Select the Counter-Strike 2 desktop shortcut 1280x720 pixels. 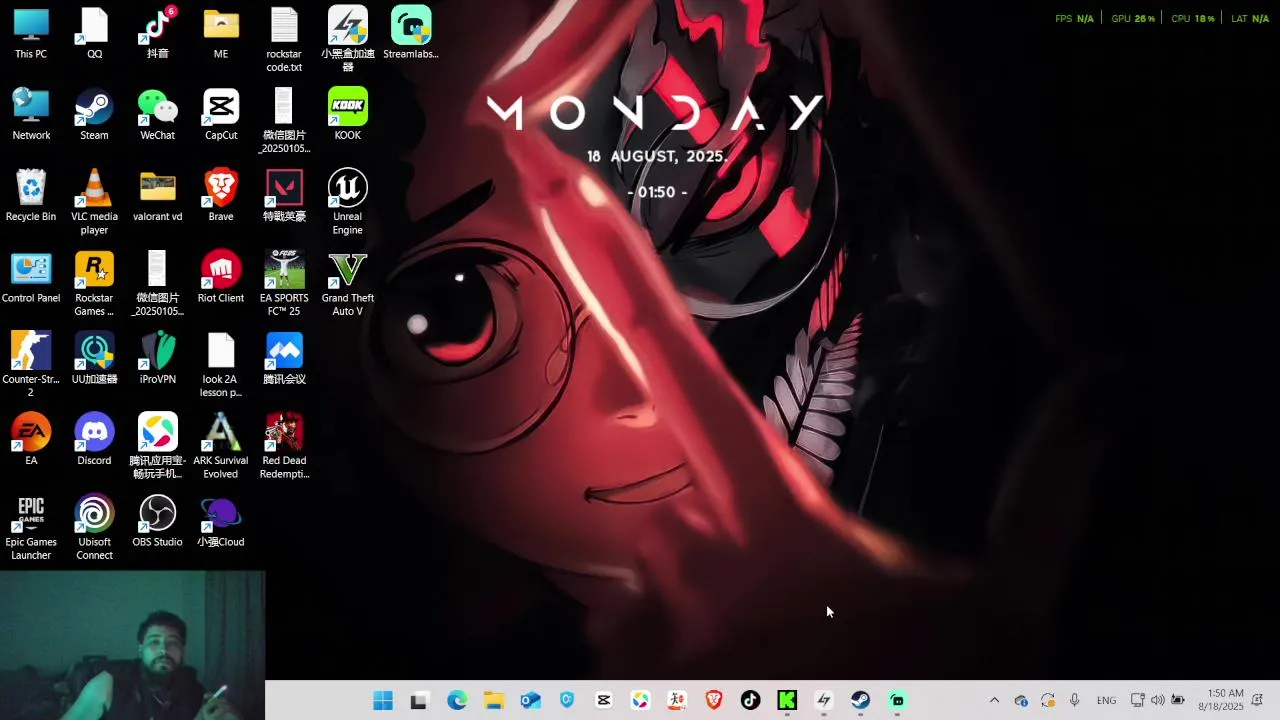tap(31, 365)
